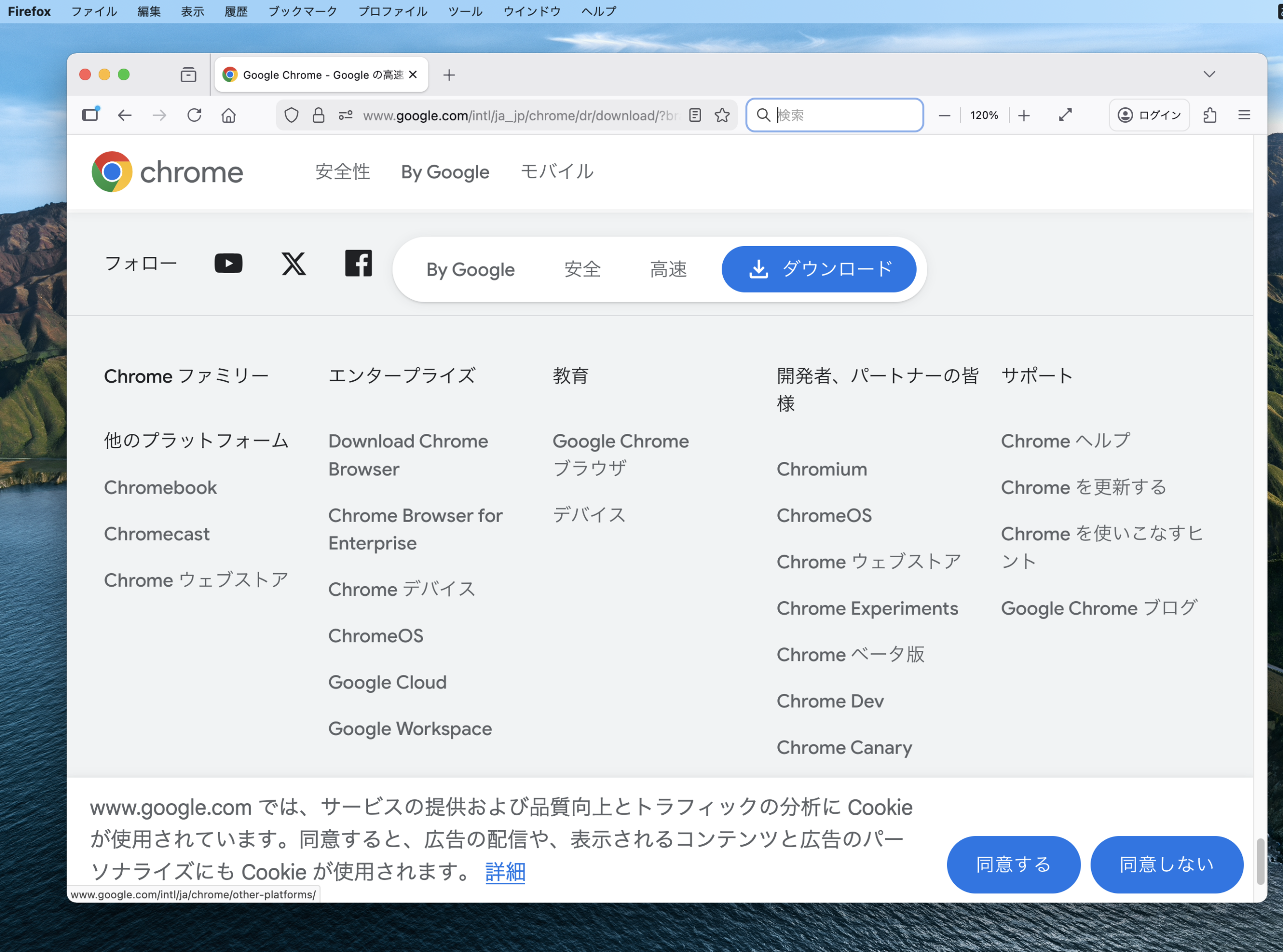
Task: Go to the Firefox home page icon
Action: pyautogui.click(x=229, y=115)
